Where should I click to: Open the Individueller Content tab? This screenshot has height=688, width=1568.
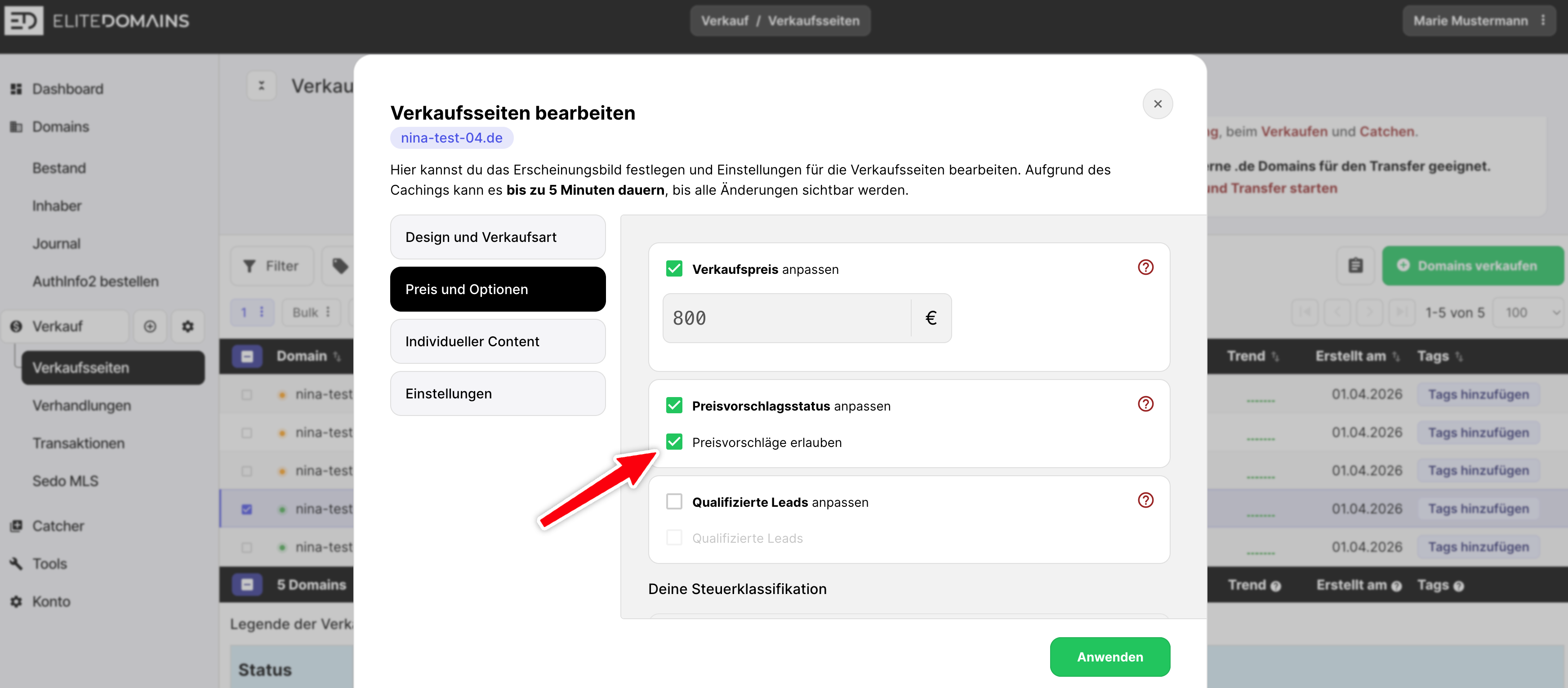click(497, 342)
